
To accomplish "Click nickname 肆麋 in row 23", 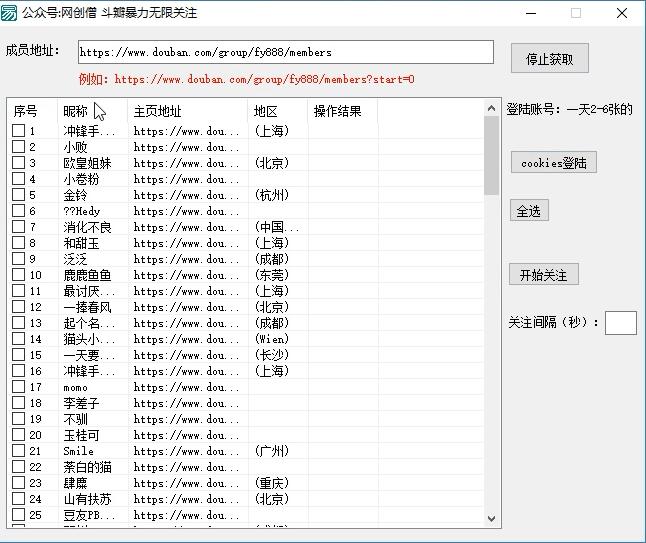I will [x=75, y=483].
